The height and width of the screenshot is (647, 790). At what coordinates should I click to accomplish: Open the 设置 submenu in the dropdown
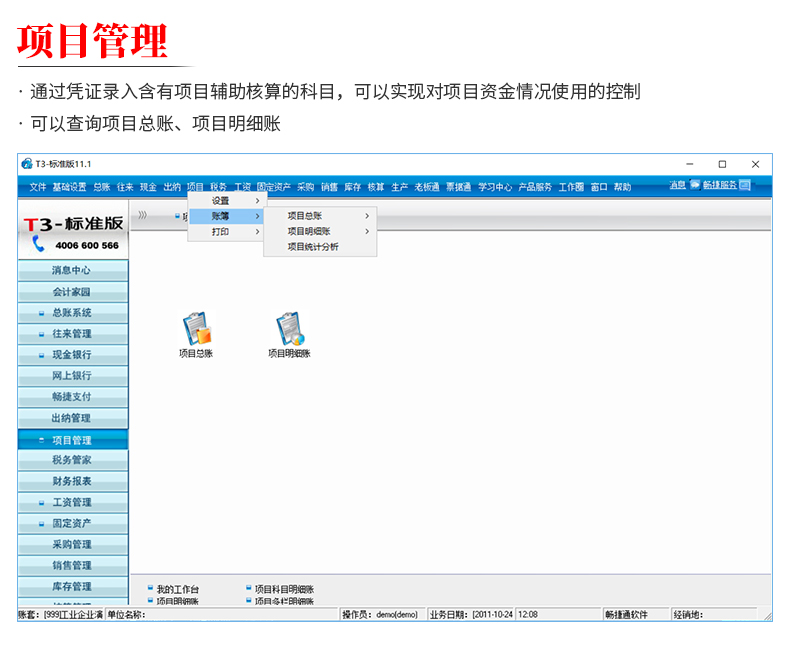(x=220, y=201)
